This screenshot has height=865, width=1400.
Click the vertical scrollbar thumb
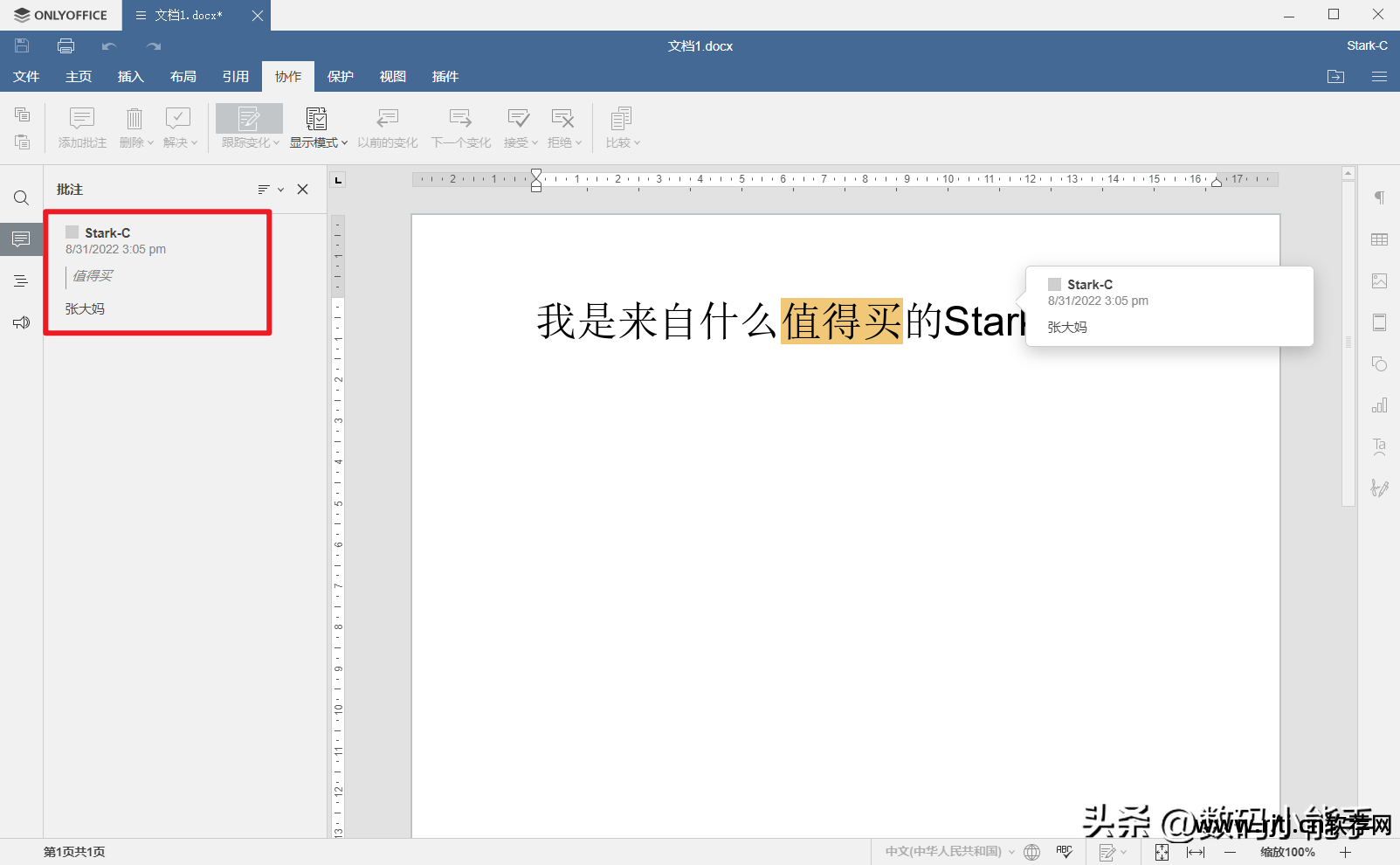(x=1348, y=343)
